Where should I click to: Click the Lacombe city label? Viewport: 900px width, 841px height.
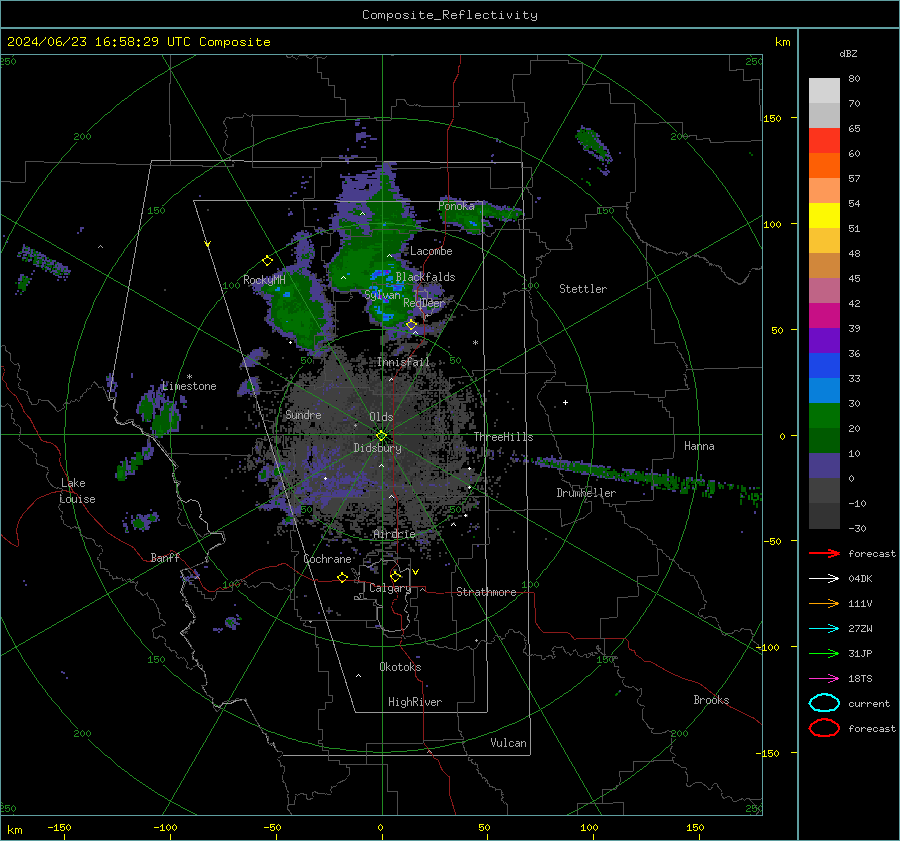[x=431, y=251]
